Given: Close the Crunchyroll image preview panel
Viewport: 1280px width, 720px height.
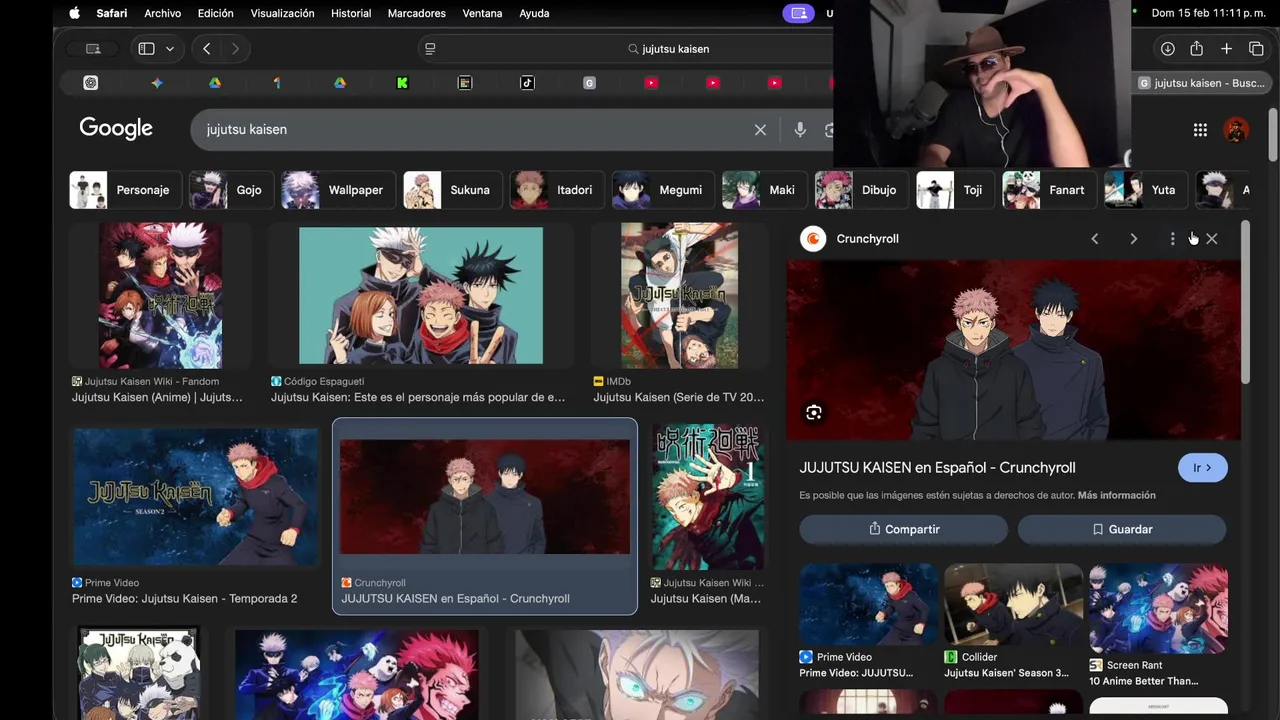Looking at the screenshot, I should pos(1212,239).
